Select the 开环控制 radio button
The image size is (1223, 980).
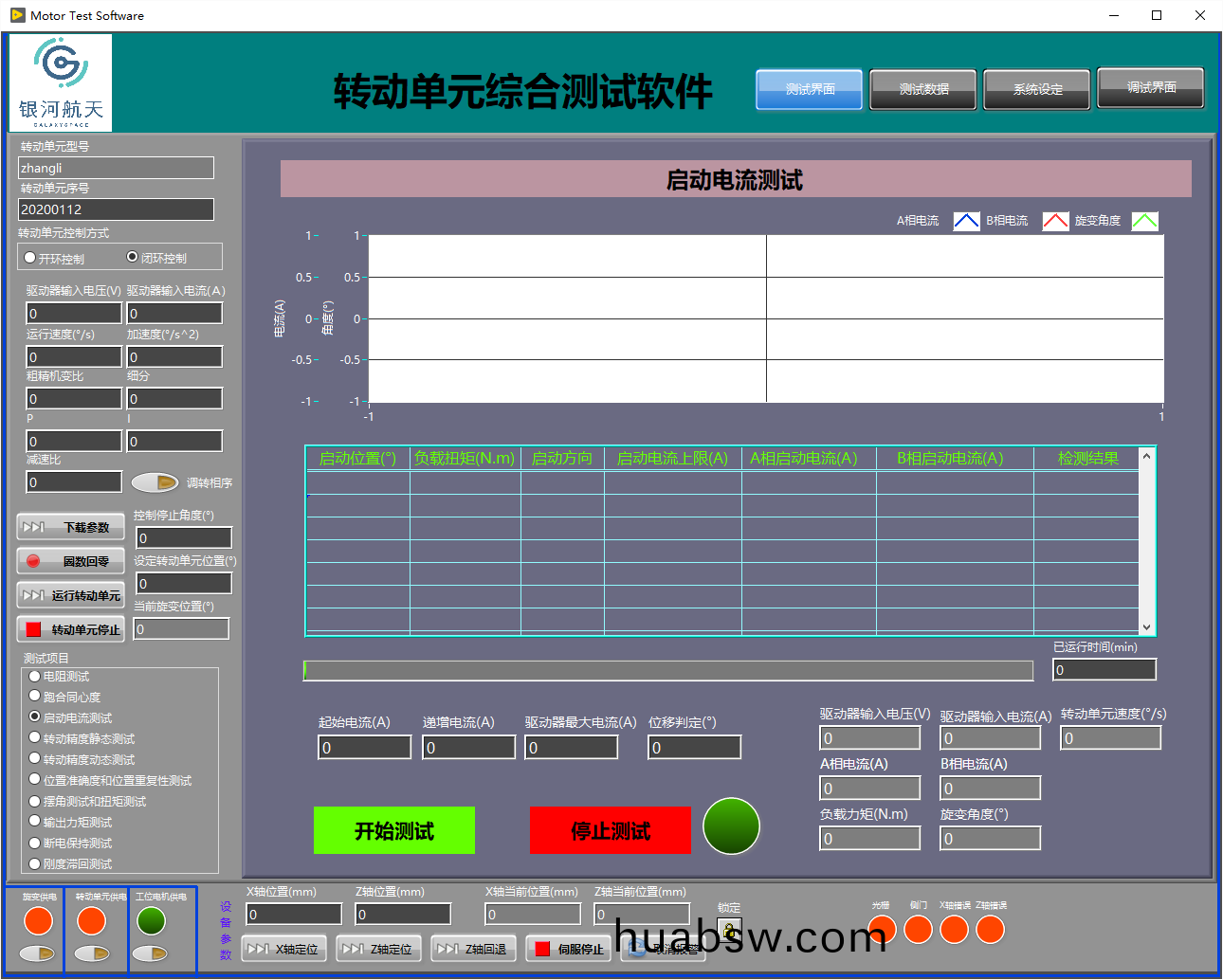pos(30,258)
